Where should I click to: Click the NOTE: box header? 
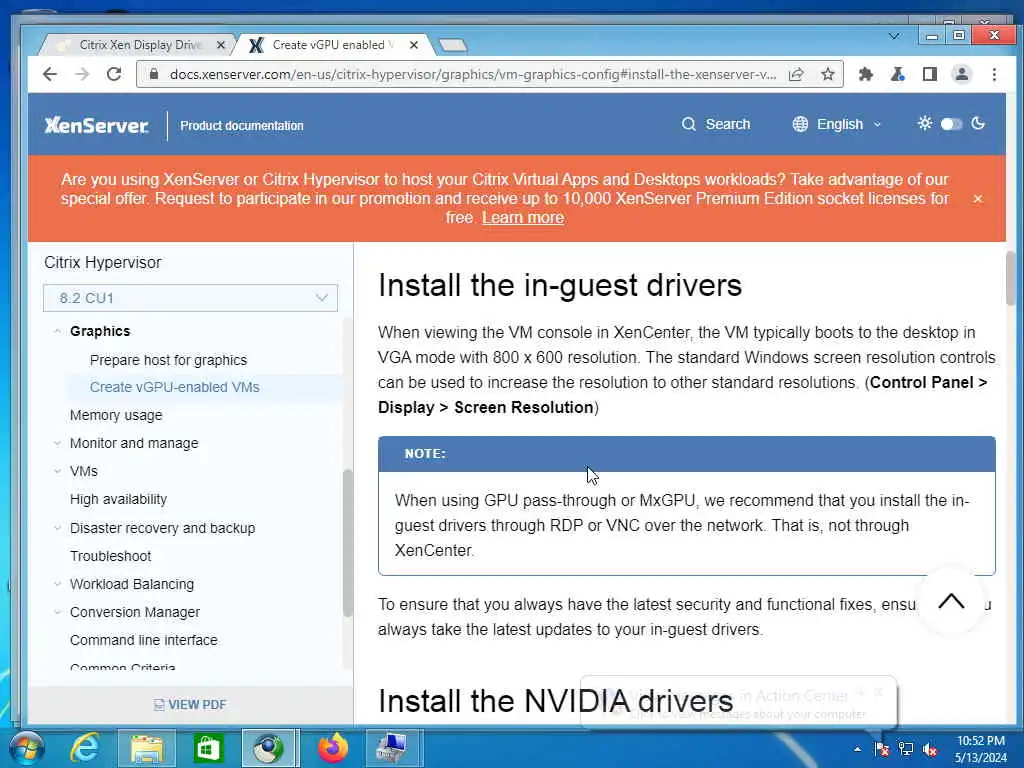686,454
